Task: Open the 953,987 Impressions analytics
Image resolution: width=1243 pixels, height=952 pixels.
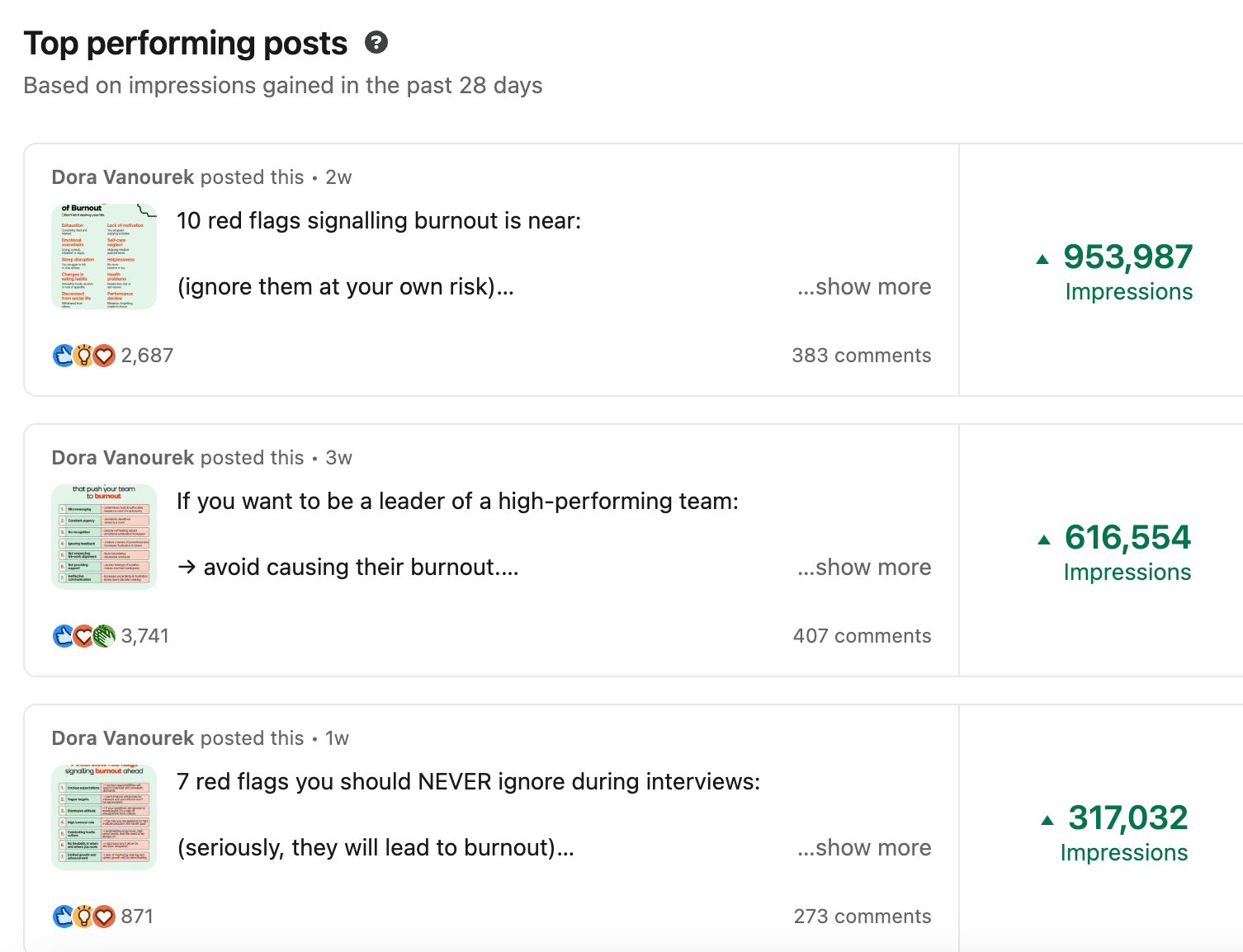Action: (x=1127, y=271)
